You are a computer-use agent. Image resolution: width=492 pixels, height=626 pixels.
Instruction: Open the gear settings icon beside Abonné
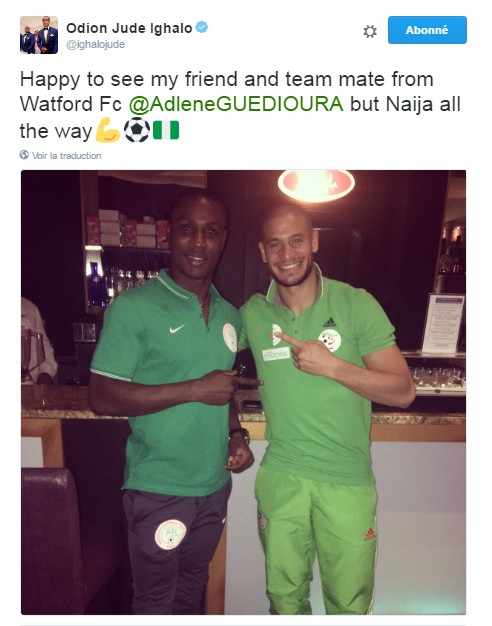(x=370, y=31)
